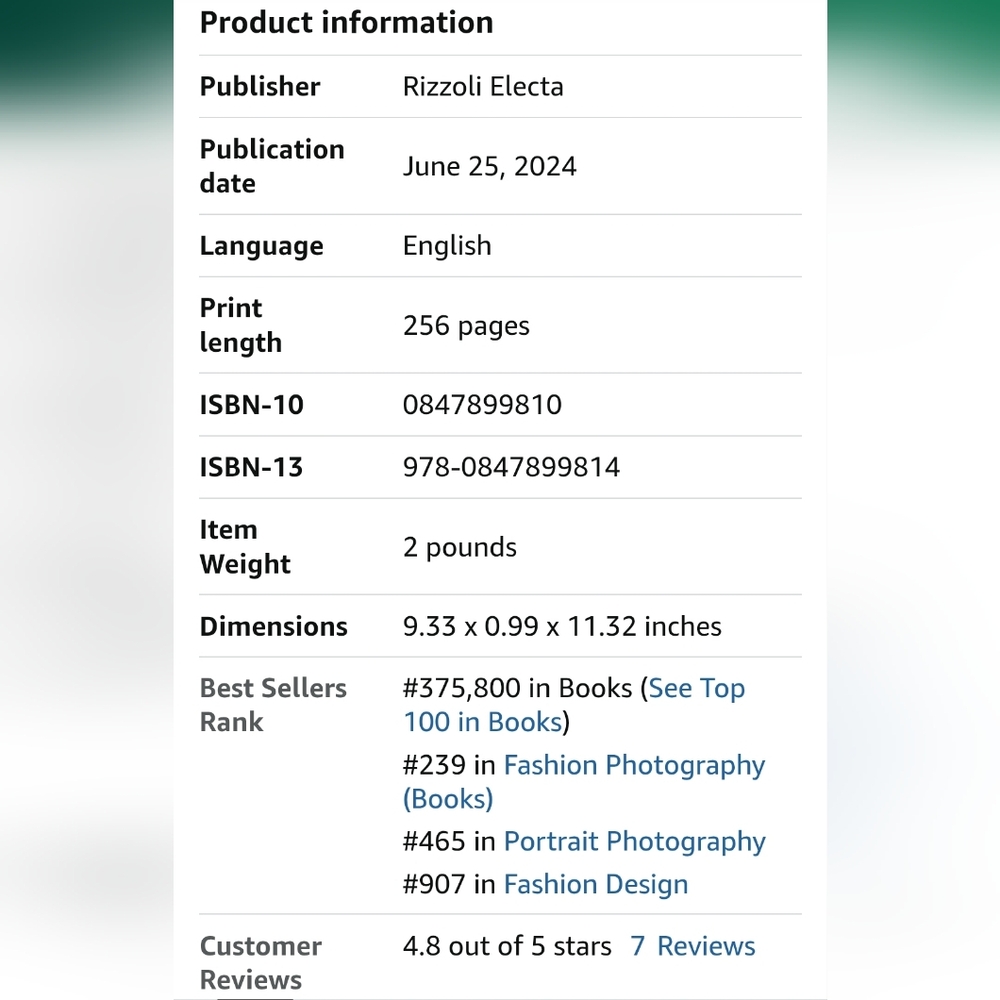View the 7 Reviews link
1000x1000 pixels.
coord(693,946)
